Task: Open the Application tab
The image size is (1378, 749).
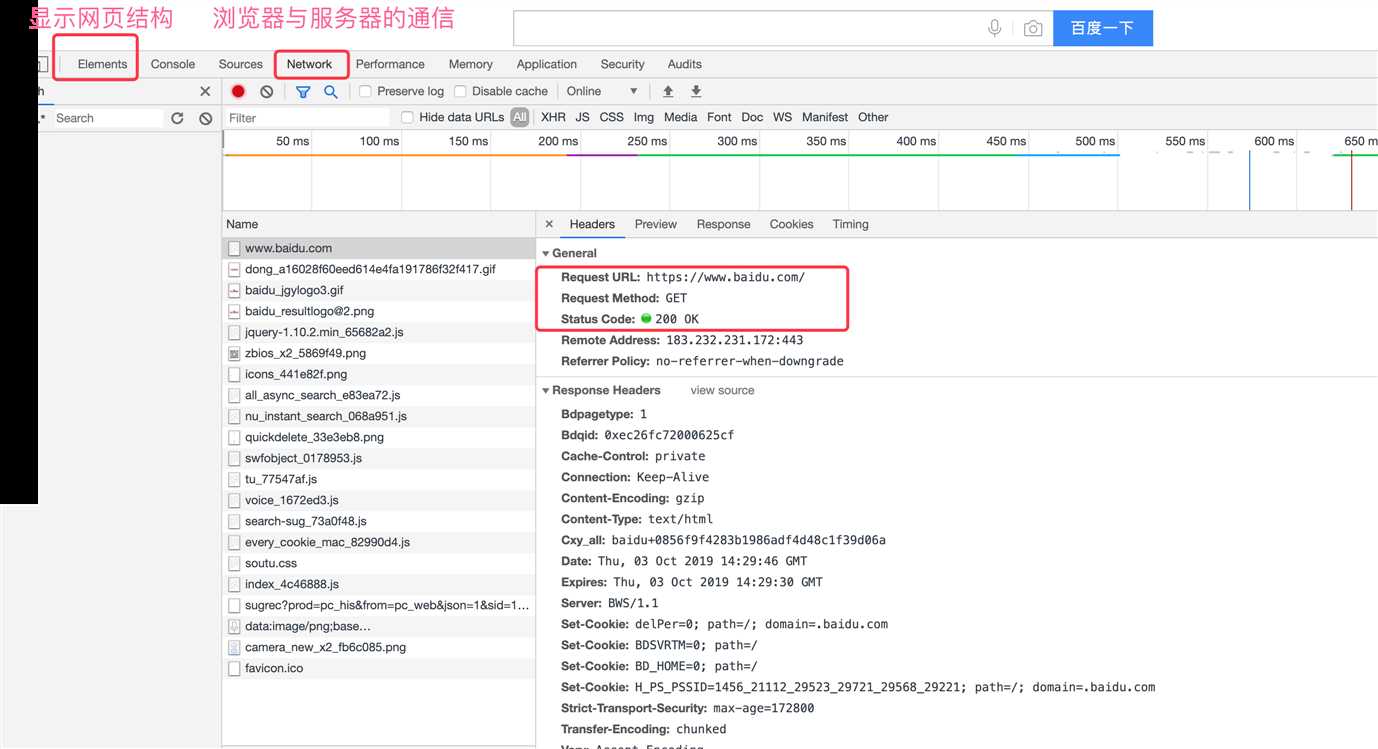Action: (x=547, y=64)
